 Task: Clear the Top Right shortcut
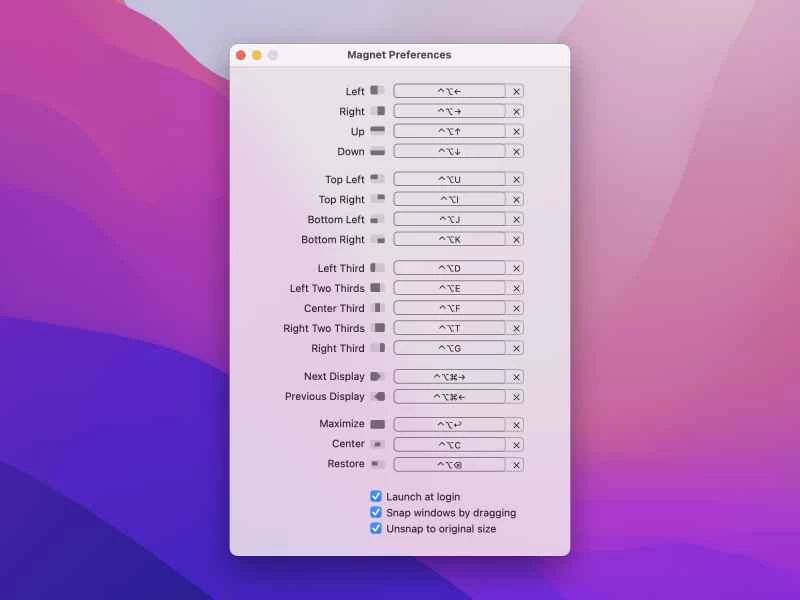[x=516, y=199]
